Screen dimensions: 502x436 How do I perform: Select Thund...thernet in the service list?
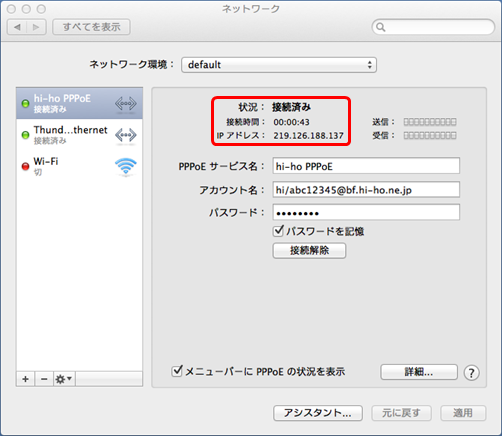click(79, 135)
